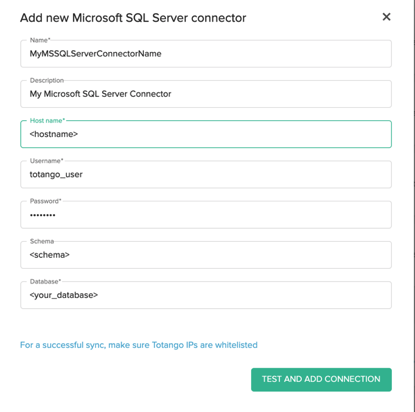
Task: Select the Host name input field
Action: click(x=206, y=134)
